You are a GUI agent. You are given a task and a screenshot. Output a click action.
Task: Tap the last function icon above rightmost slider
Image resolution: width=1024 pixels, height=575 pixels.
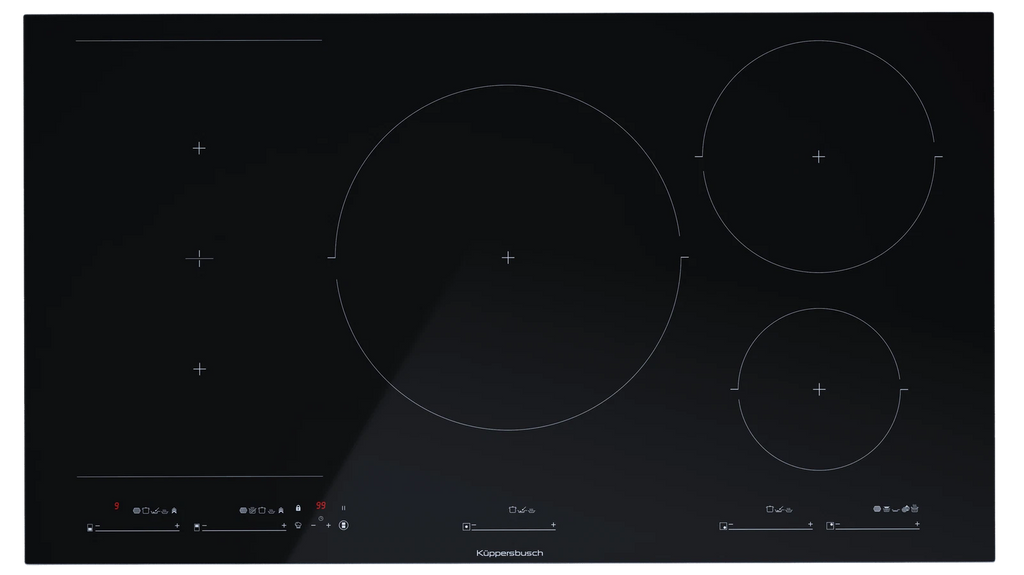point(914,508)
